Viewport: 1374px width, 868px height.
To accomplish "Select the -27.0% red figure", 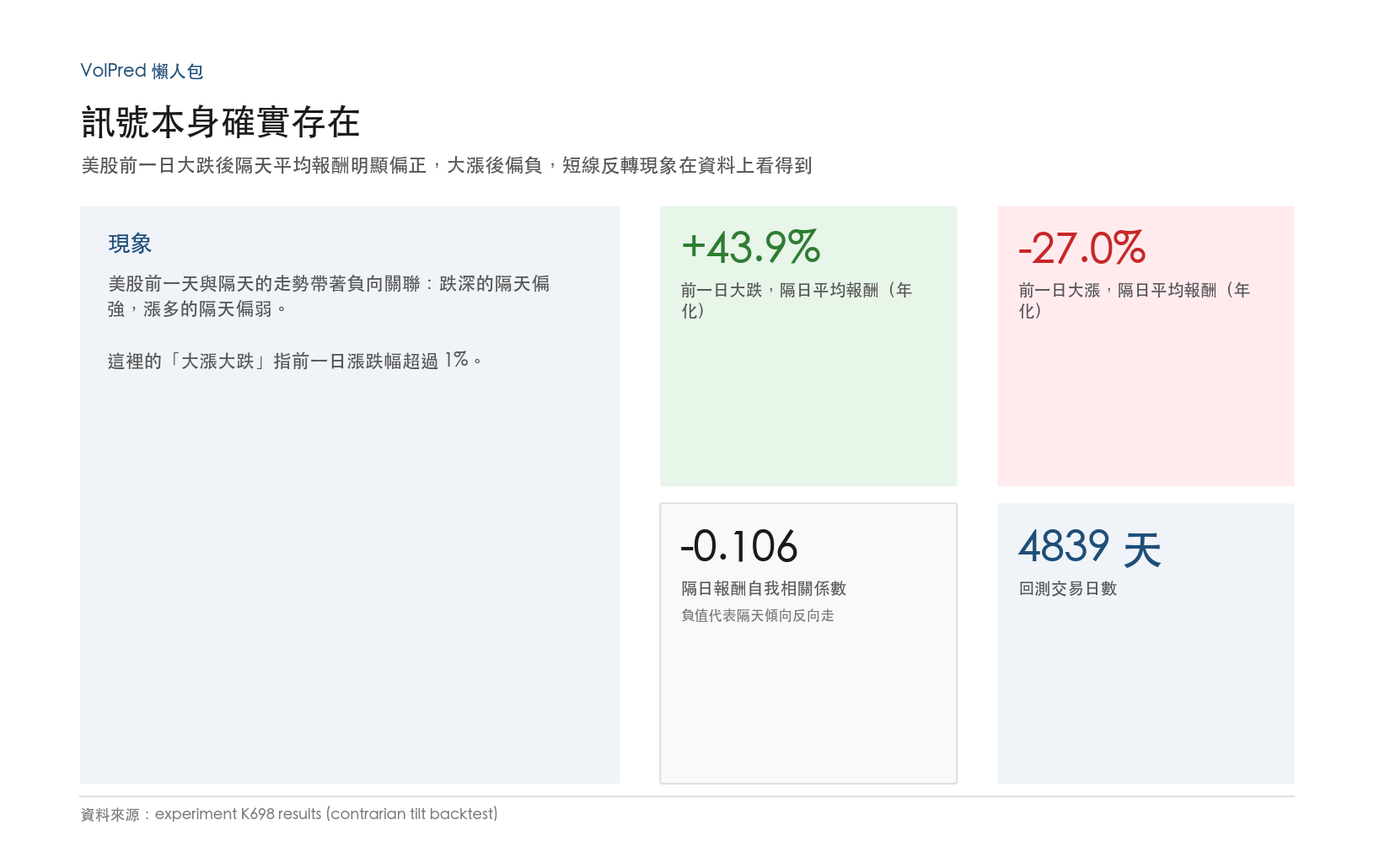I will tap(1081, 248).
